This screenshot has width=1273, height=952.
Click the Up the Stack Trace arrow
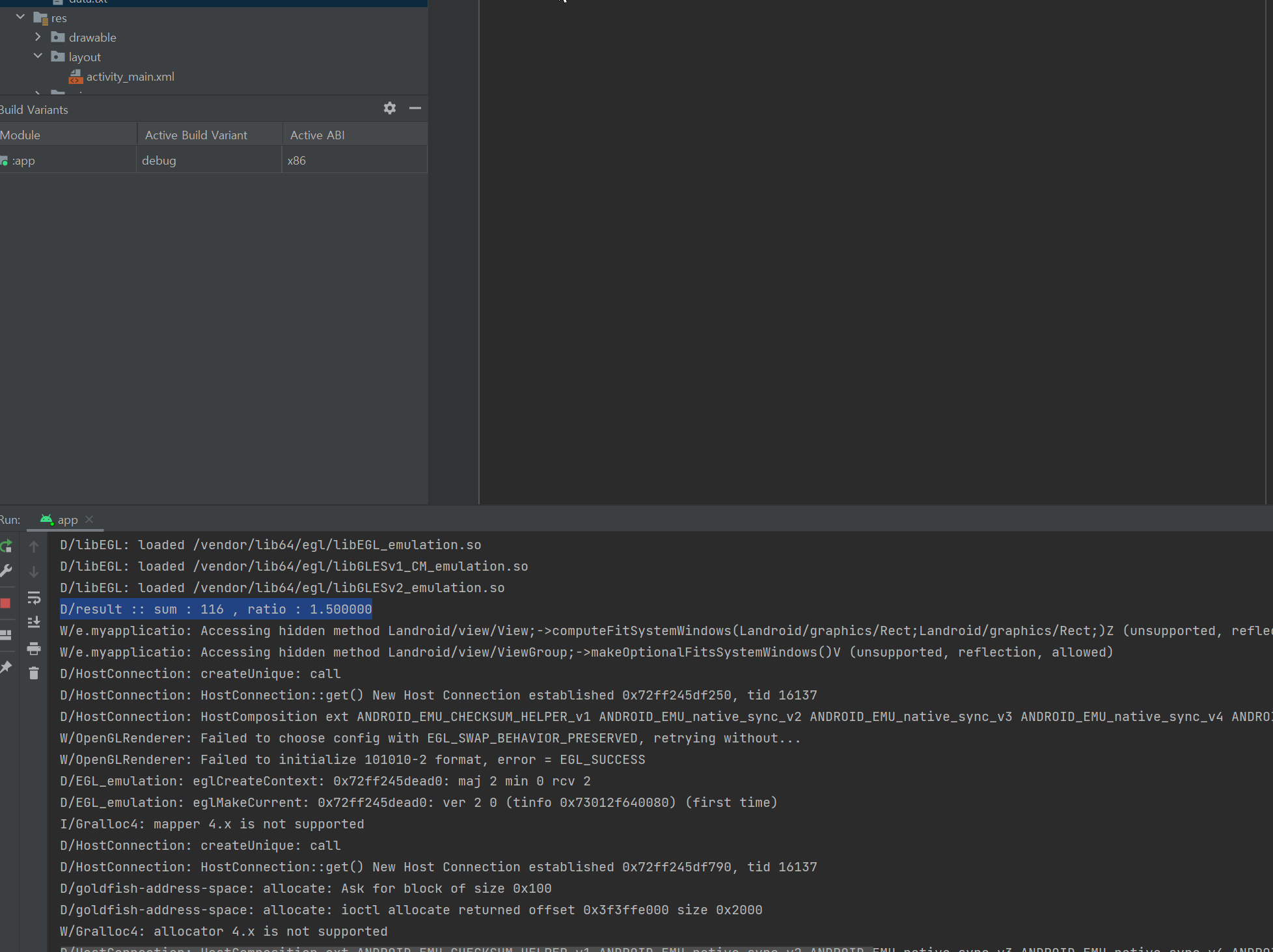tap(34, 547)
